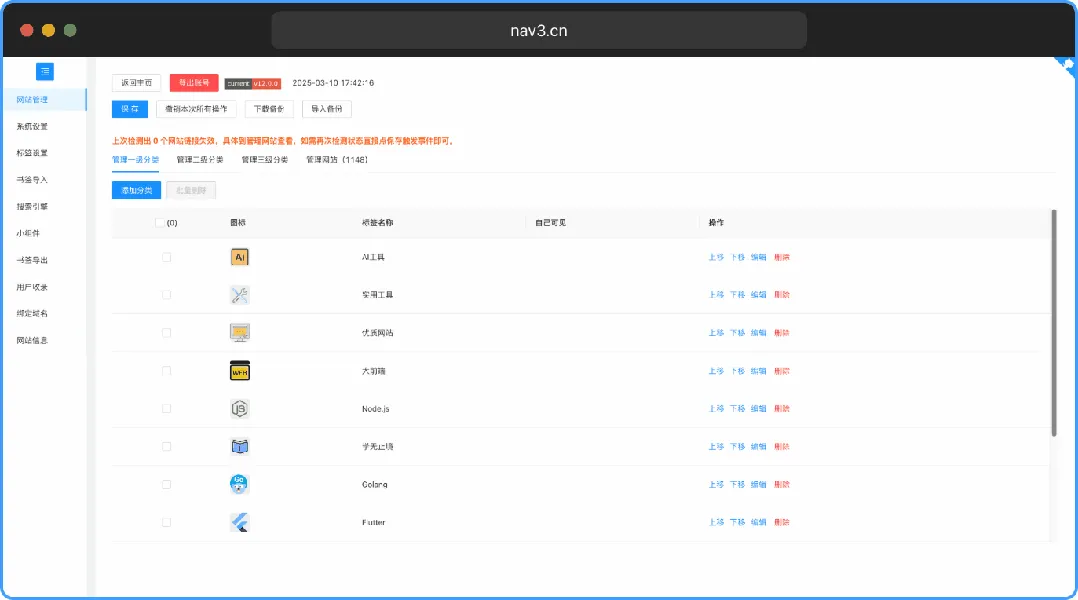
Task: Click the monitor icon for 优质网站
Action: click(x=239, y=333)
